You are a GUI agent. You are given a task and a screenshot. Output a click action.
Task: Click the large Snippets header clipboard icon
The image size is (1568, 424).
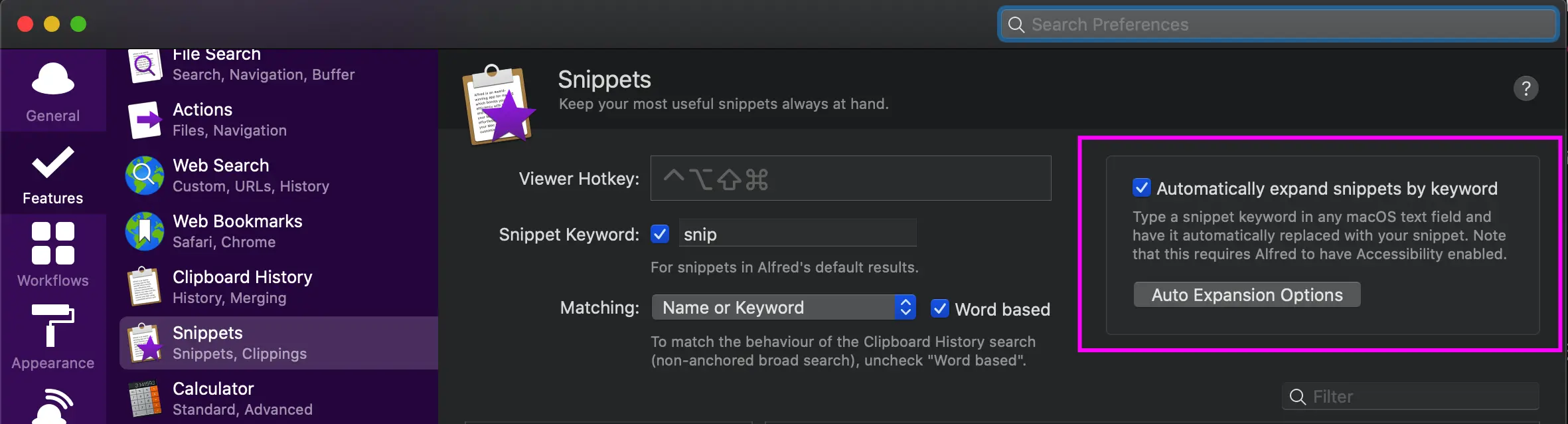(x=499, y=104)
